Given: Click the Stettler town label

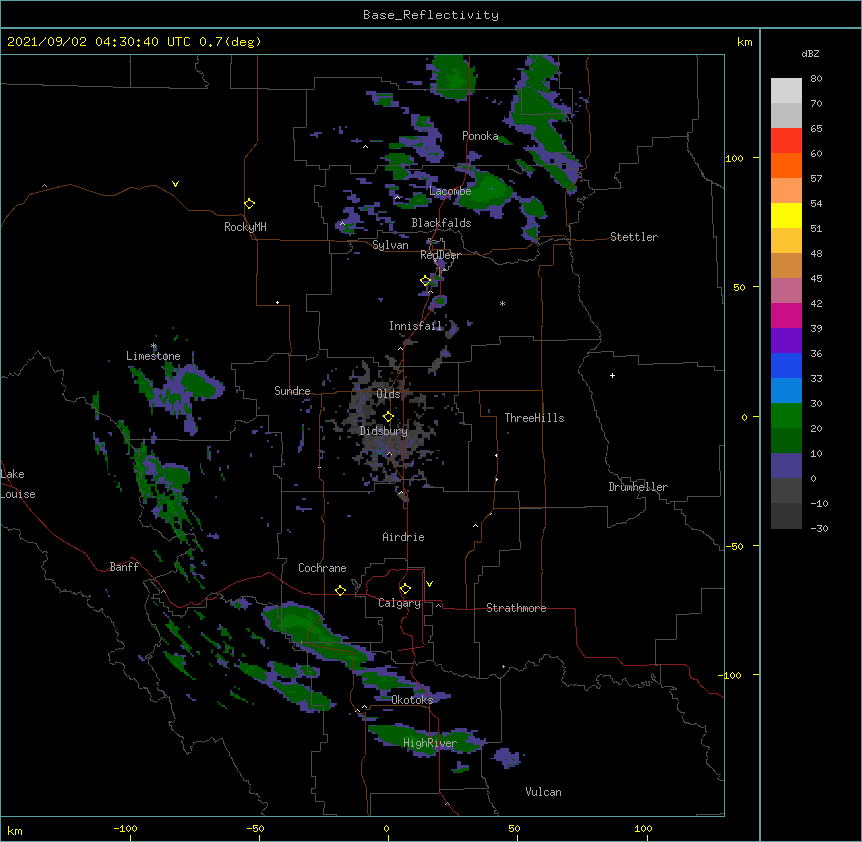Looking at the screenshot, I should [x=634, y=237].
